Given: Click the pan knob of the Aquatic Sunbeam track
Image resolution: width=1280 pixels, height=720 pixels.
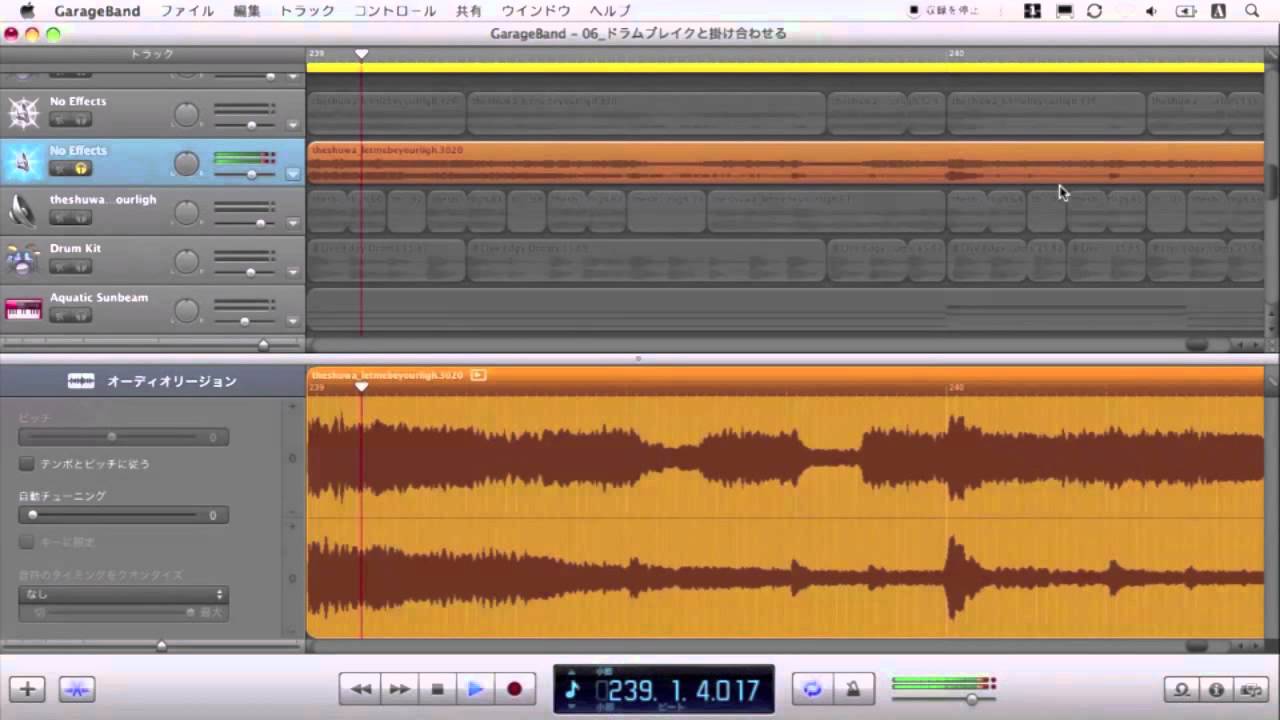Looking at the screenshot, I should [x=187, y=310].
